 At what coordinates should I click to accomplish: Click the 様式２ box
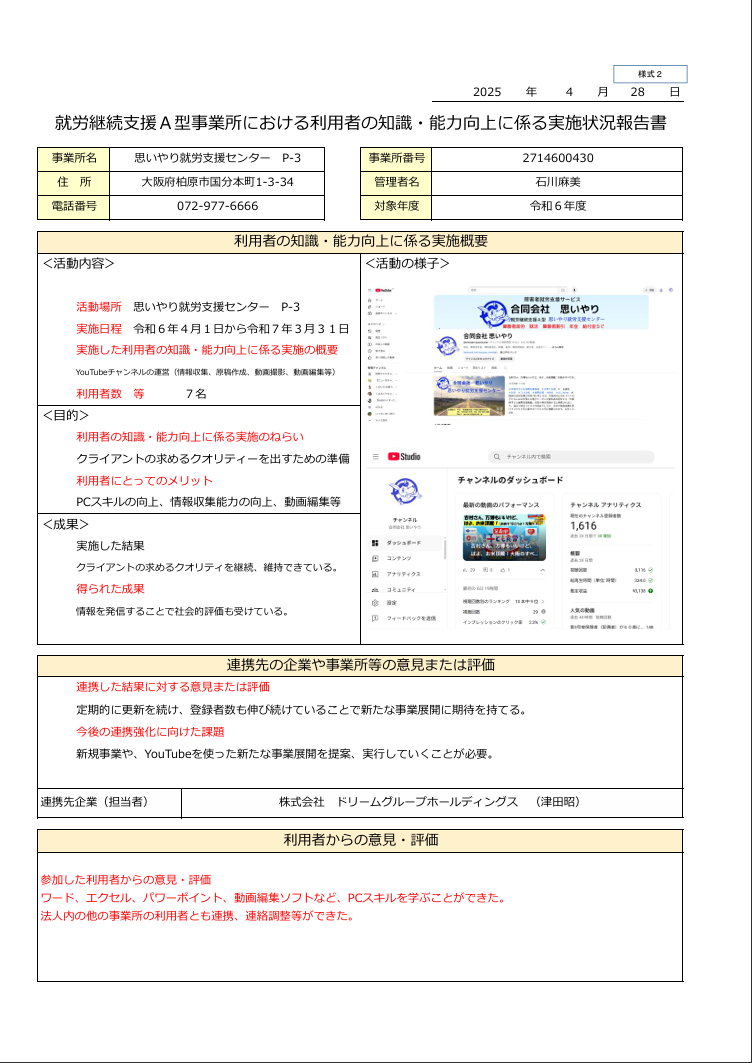coord(650,74)
